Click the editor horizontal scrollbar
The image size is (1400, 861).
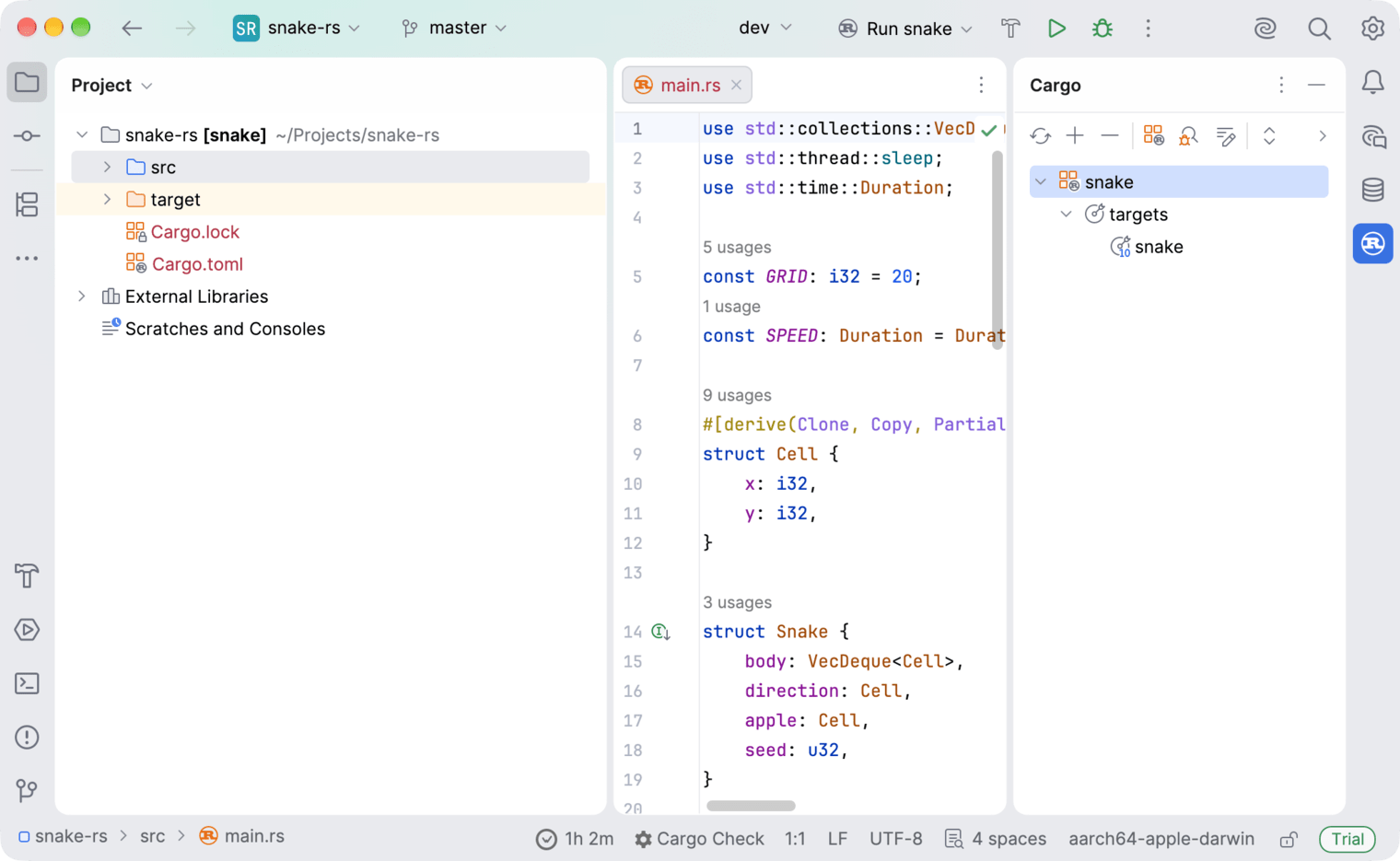(751, 806)
